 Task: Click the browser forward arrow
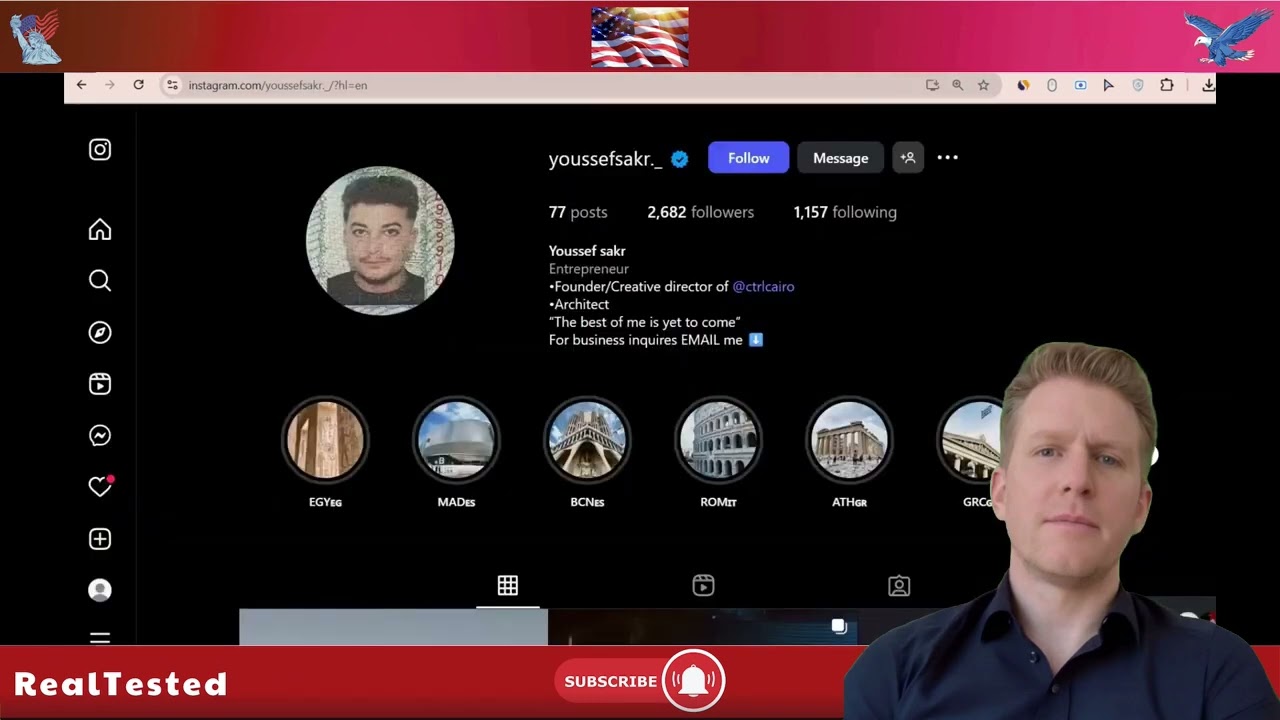(110, 85)
